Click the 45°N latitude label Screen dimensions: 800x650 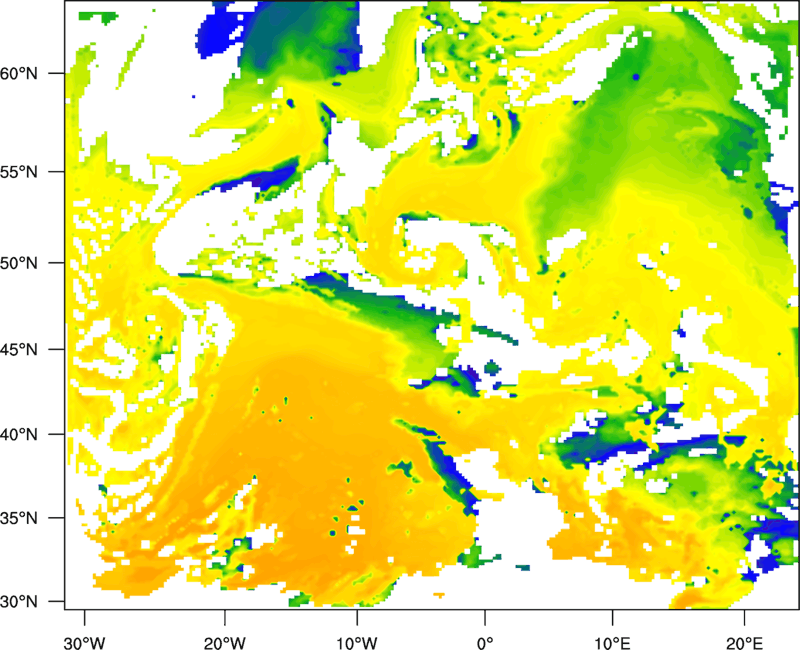(19, 350)
